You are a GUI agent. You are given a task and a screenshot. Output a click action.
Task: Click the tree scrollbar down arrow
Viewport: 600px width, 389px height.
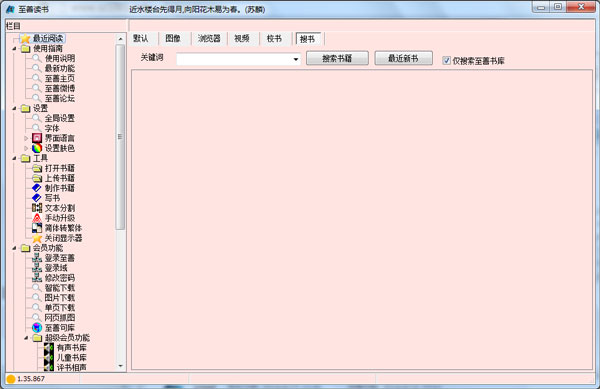pos(121,366)
